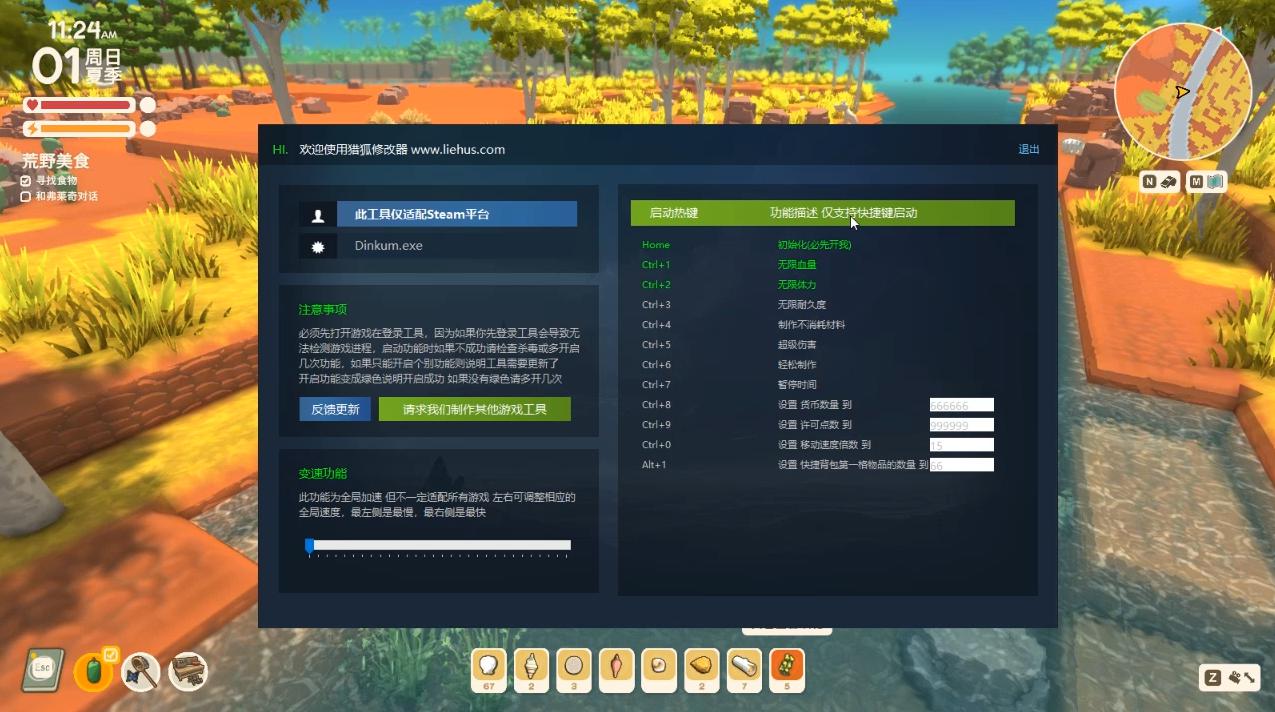
Task: Click the 变速功能 heading
Action: (323, 474)
